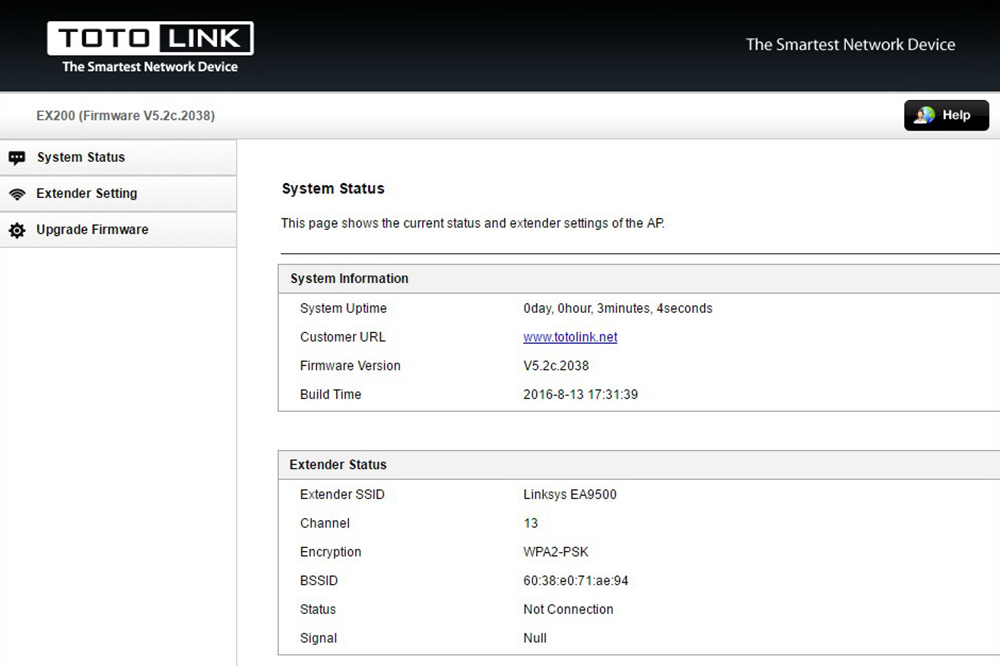Click the WPA2-PSK encryption value
Image resolution: width=1000 pixels, height=666 pixels.
[556, 552]
